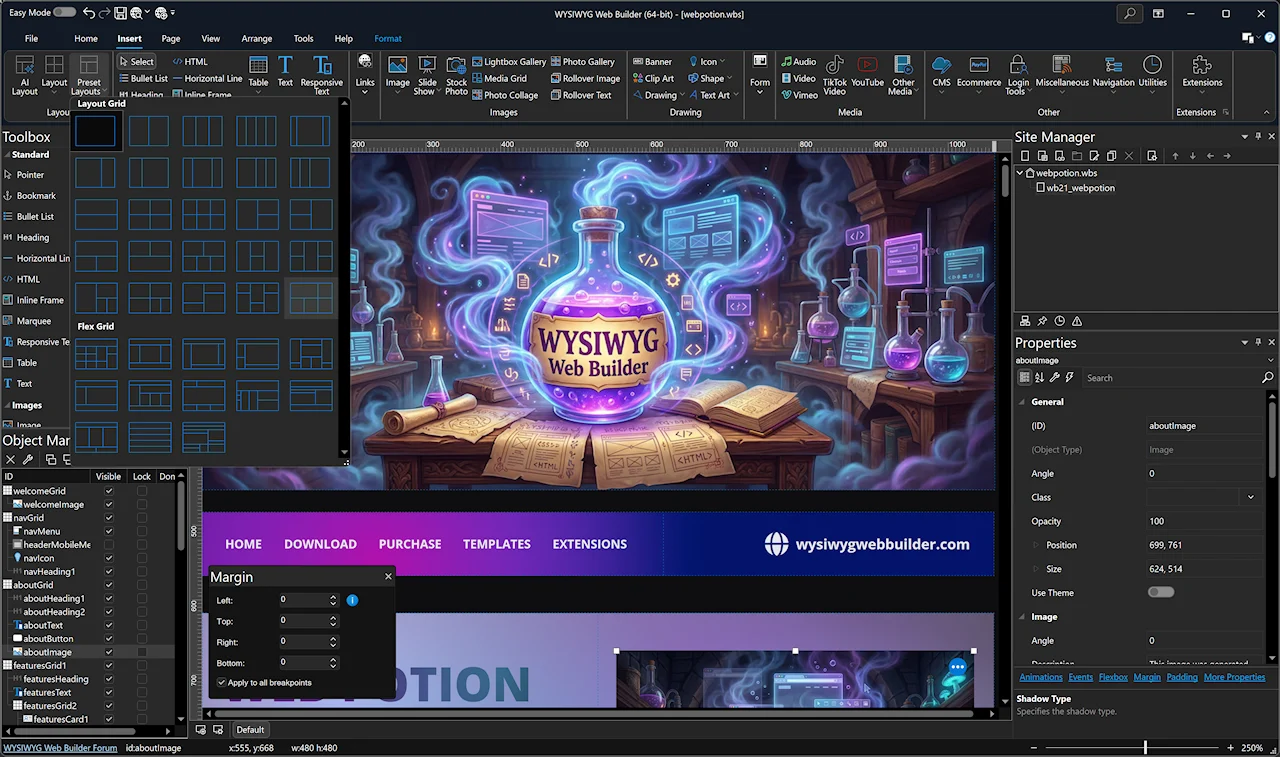Toggle Easy Mode switch
1280x757 pixels.
[x=64, y=12]
